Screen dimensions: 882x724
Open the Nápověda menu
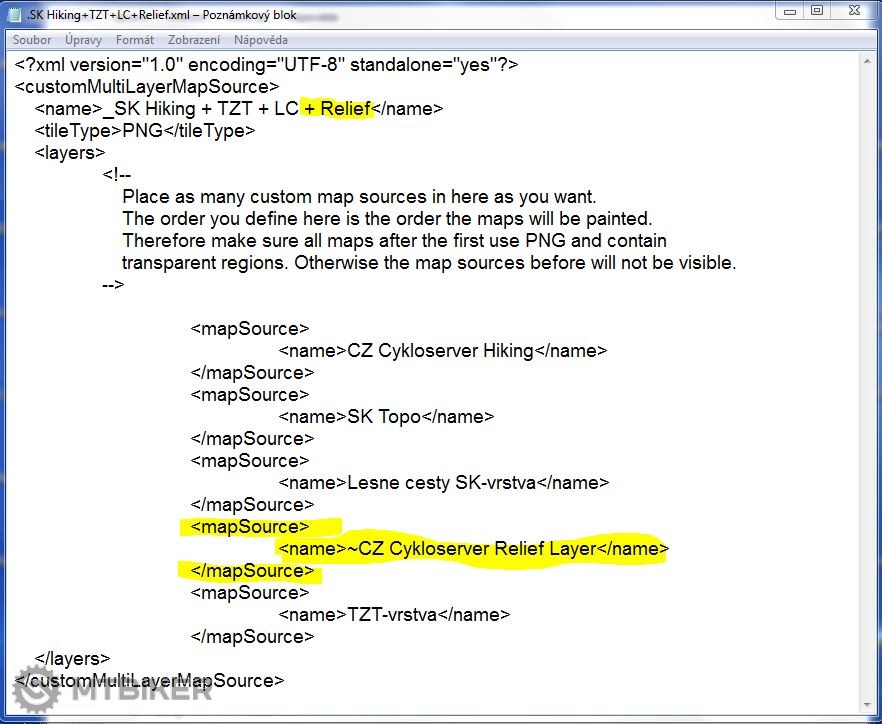tap(261, 40)
